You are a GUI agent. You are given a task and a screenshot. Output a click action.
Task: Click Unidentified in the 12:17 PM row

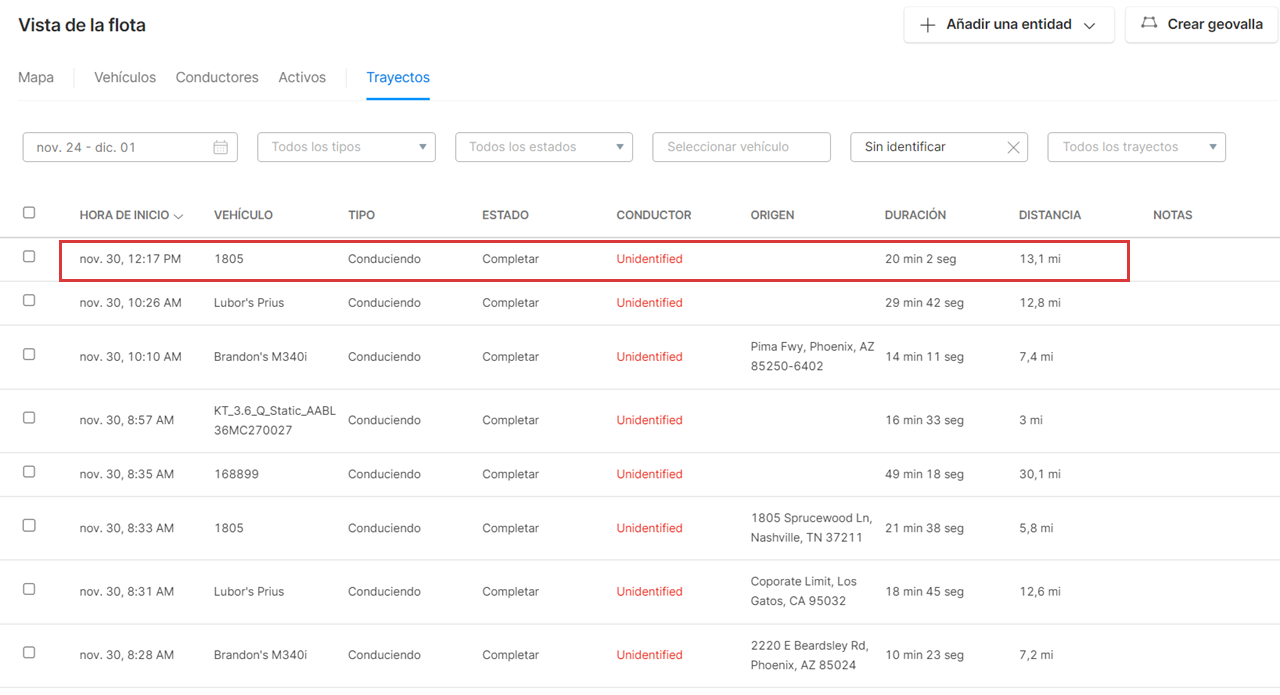pyautogui.click(x=649, y=259)
